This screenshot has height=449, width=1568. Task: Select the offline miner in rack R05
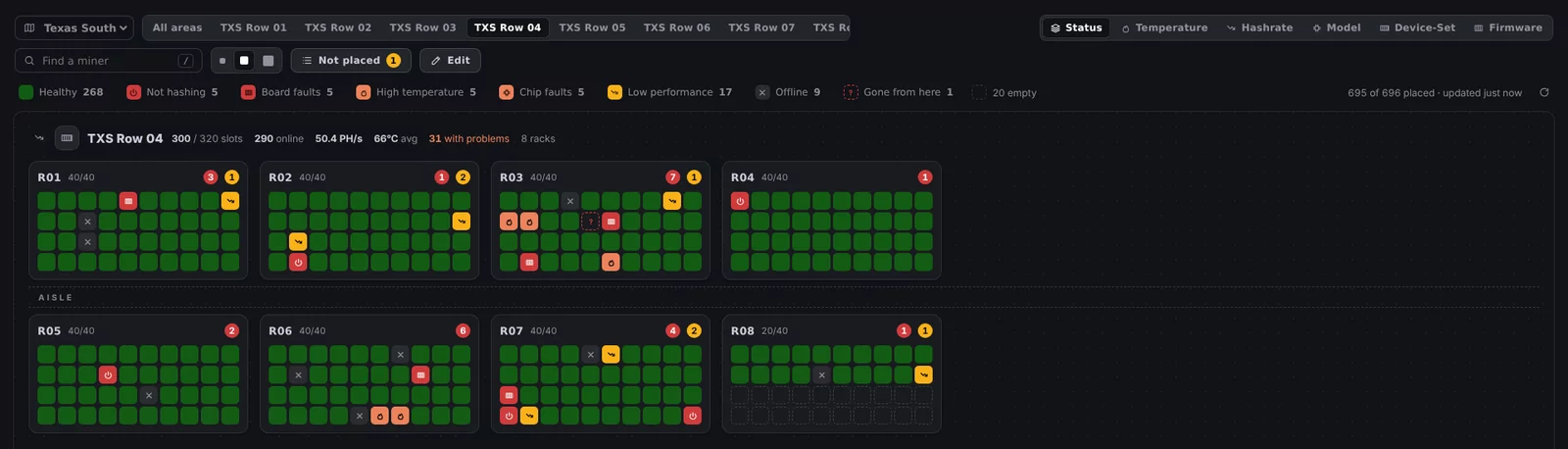point(148,395)
